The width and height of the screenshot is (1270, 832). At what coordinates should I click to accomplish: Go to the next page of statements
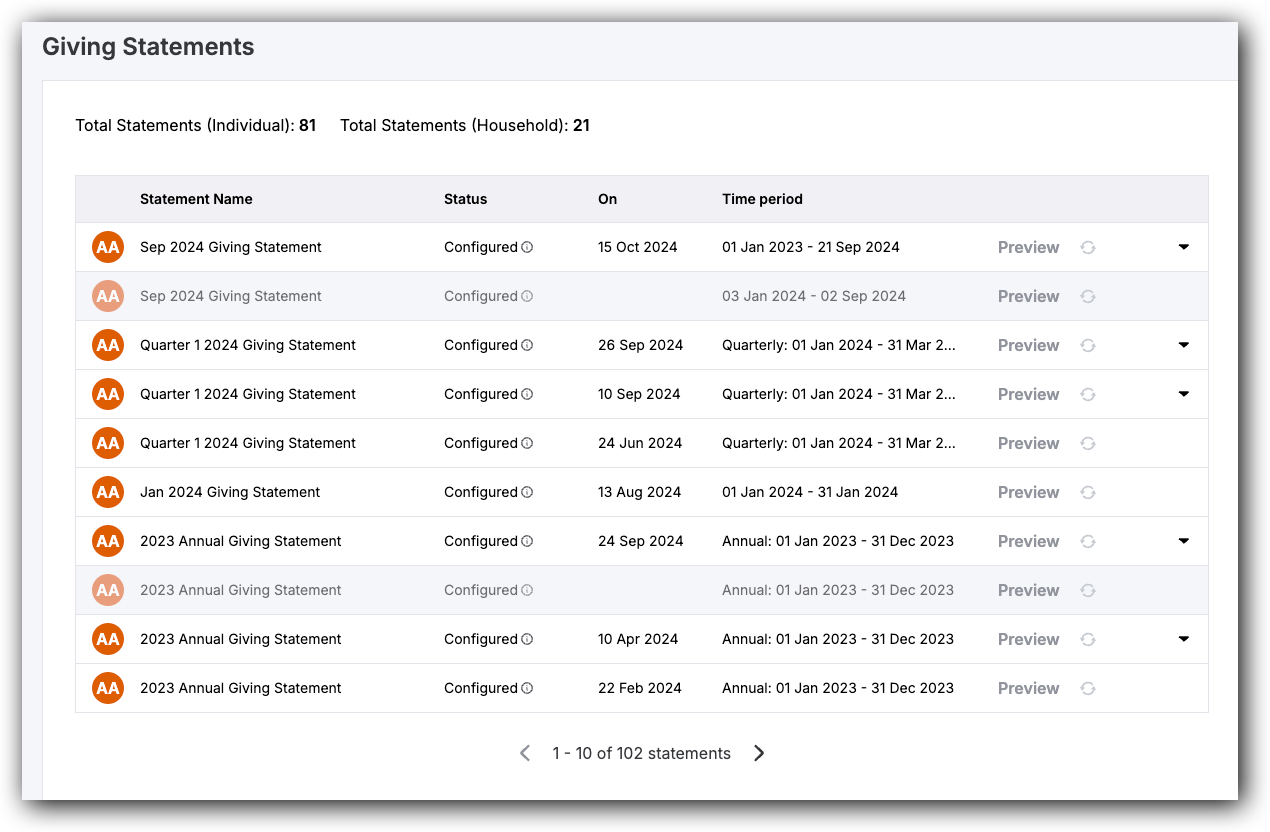tap(759, 753)
